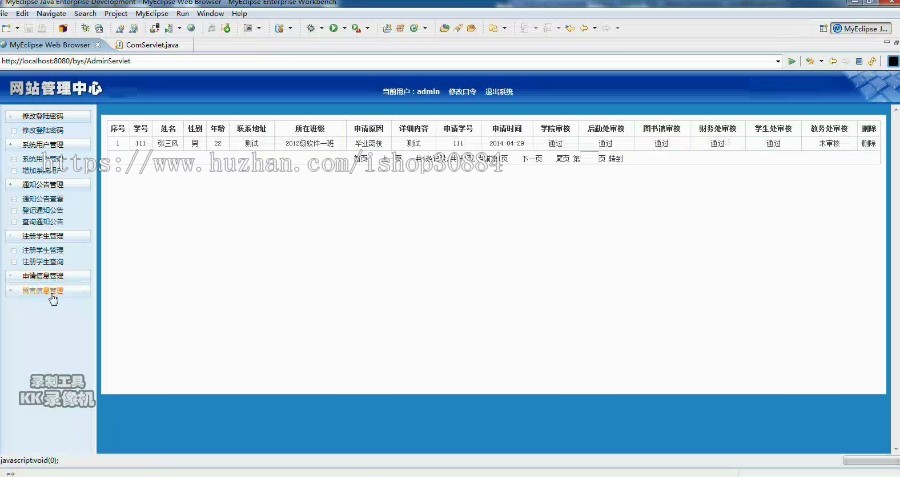900x477 pixels.
Task: Open dropdown next to the browser favorites star
Action: 821,61
